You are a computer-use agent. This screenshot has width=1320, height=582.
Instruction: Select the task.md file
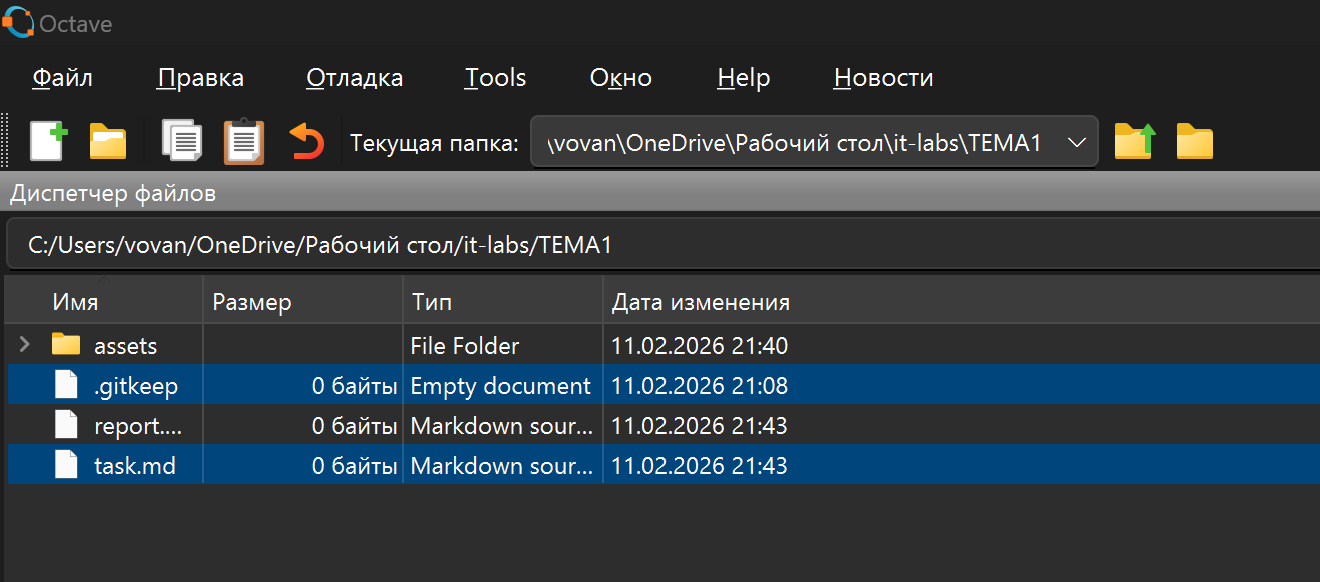pyautogui.click(x=134, y=466)
